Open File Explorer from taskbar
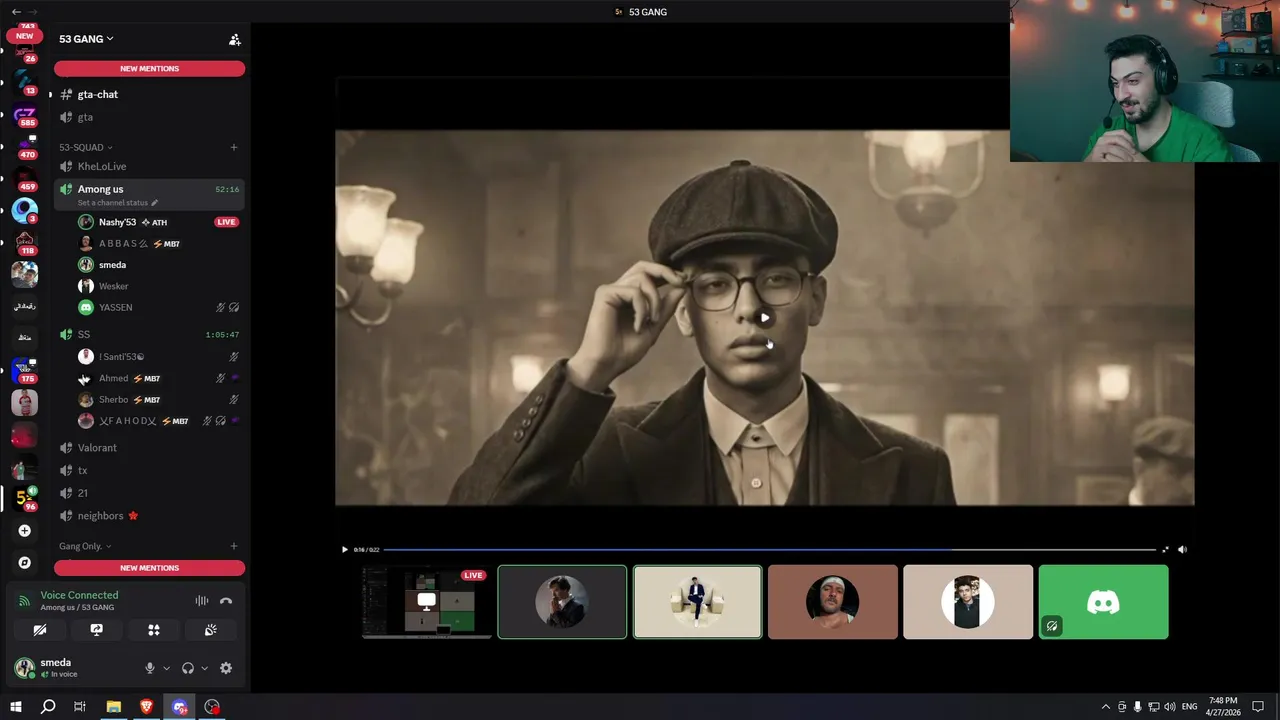This screenshot has height=720, width=1280. 114,707
